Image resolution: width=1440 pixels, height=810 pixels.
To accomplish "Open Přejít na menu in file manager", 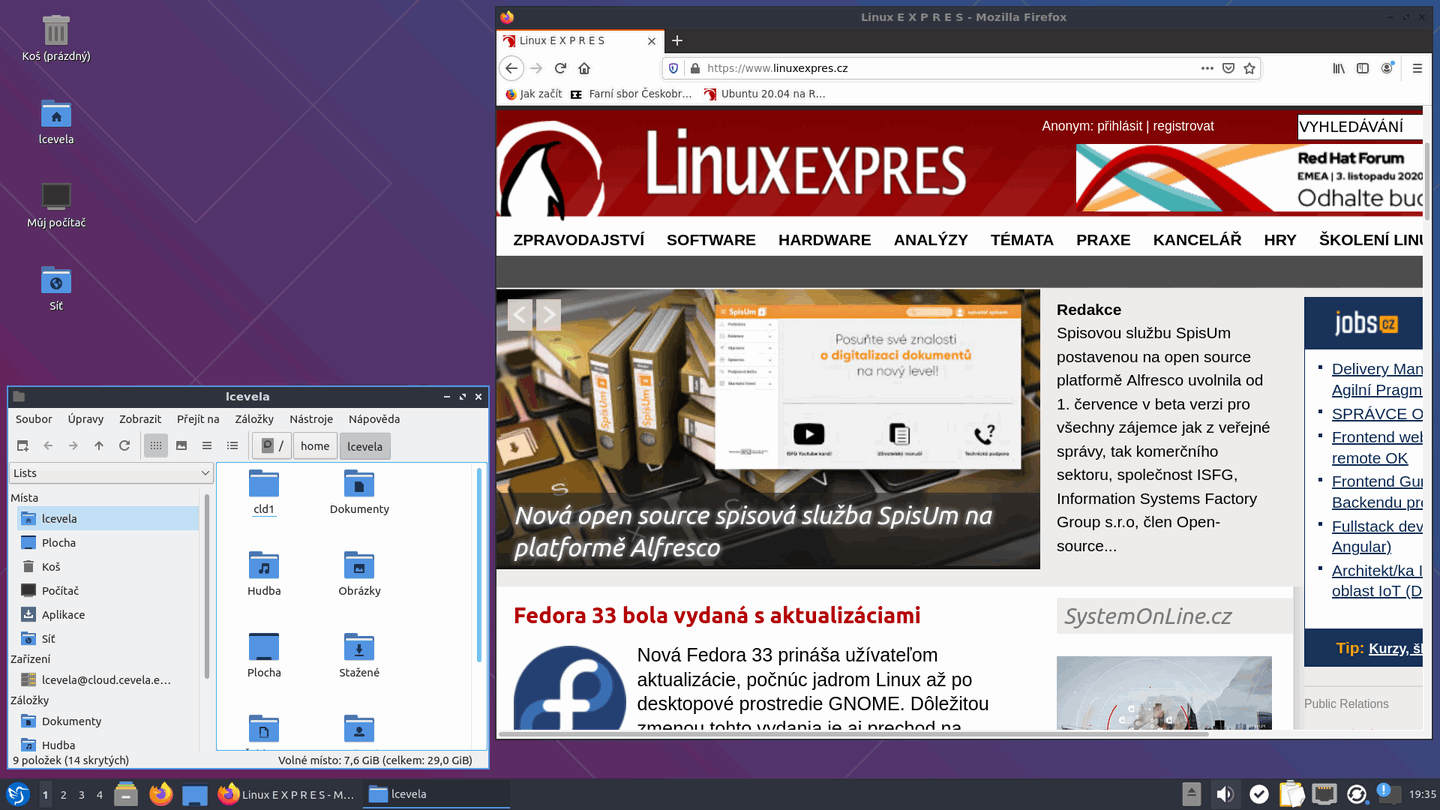I will coord(198,419).
